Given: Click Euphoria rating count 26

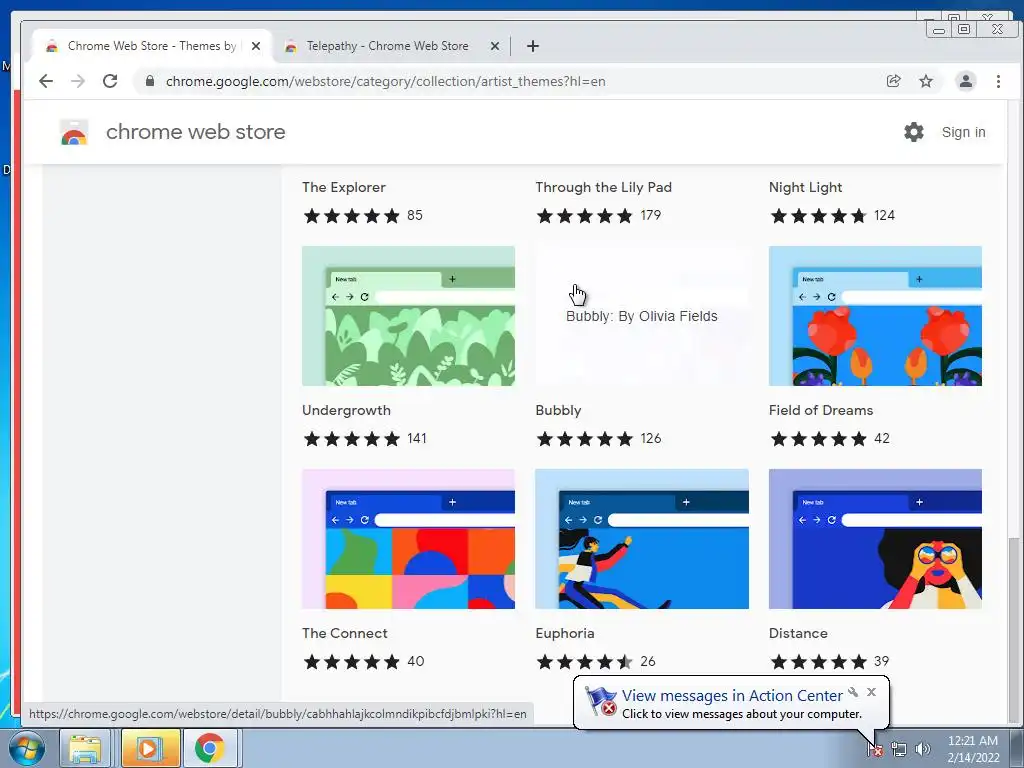Looking at the screenshot, I should tap(648, 661).
